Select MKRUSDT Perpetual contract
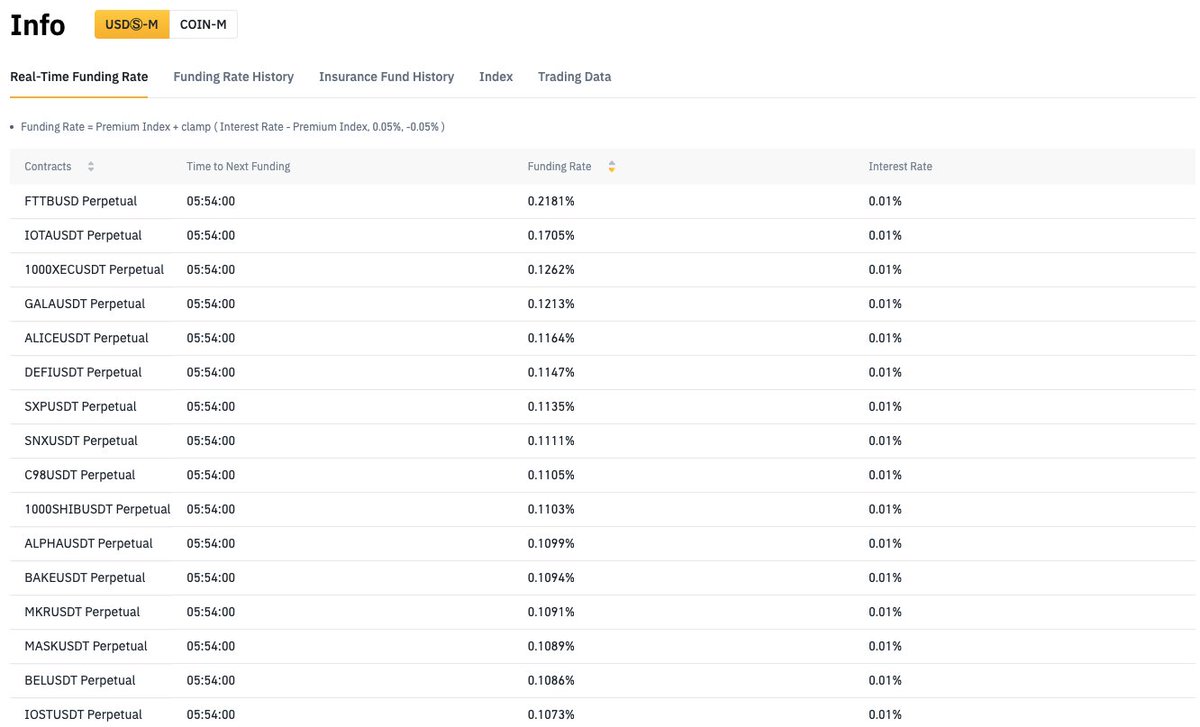The width and height of the screenshot is (1200, 727). tap(82, 611)
